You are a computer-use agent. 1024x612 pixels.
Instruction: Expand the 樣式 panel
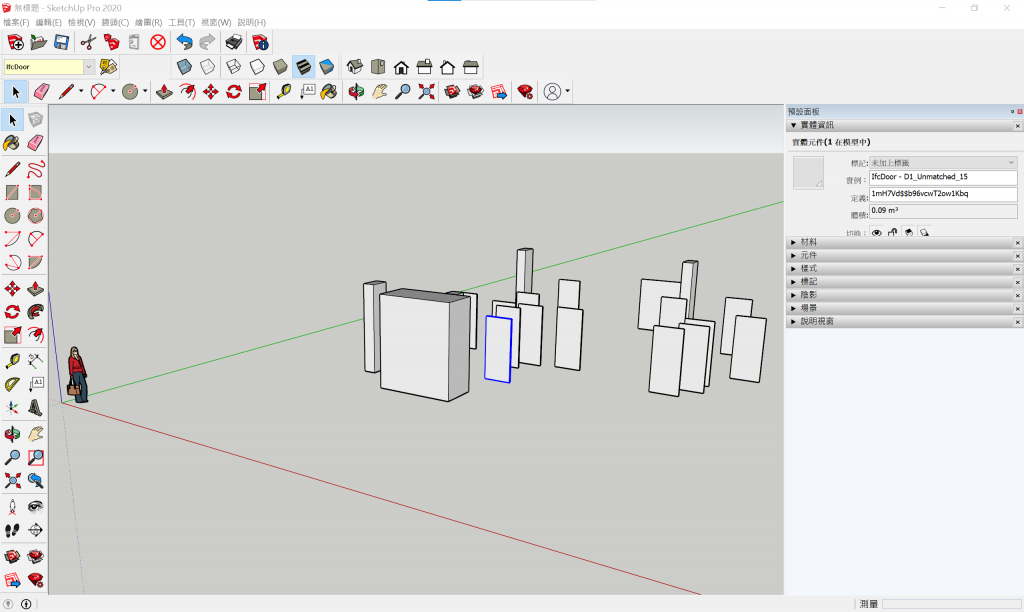(793, 268)
